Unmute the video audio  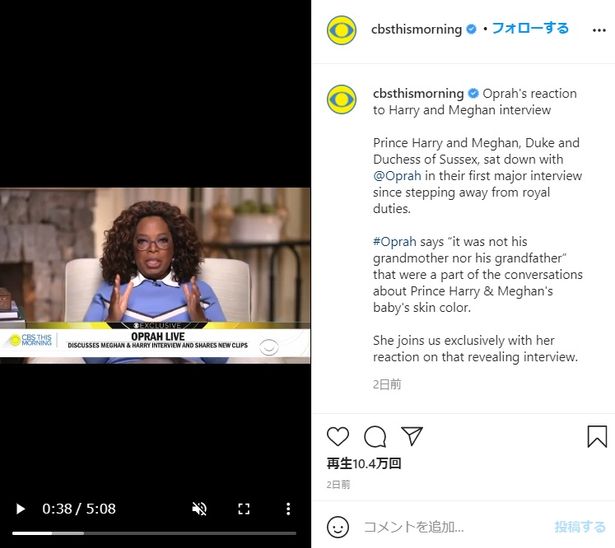tap(199, 509)
